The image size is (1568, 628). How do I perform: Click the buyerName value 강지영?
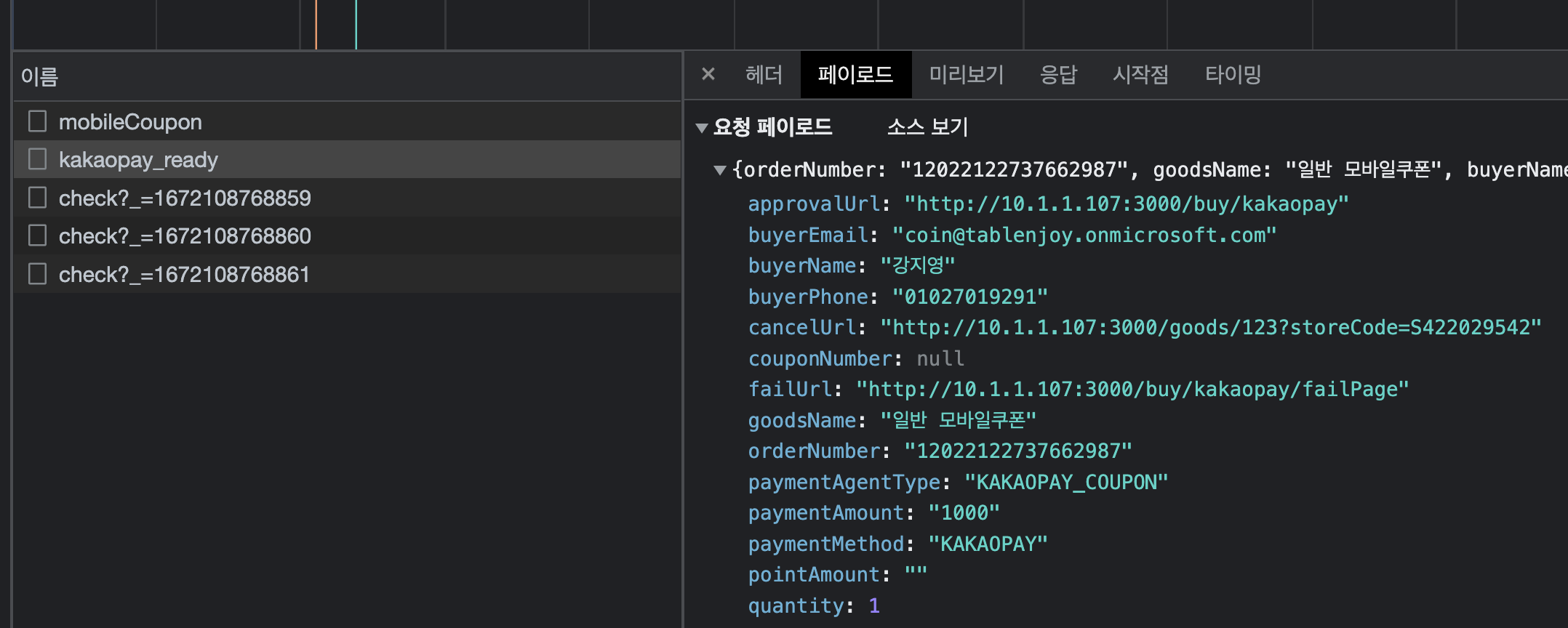pyautogui.click(x=917, y=265)
